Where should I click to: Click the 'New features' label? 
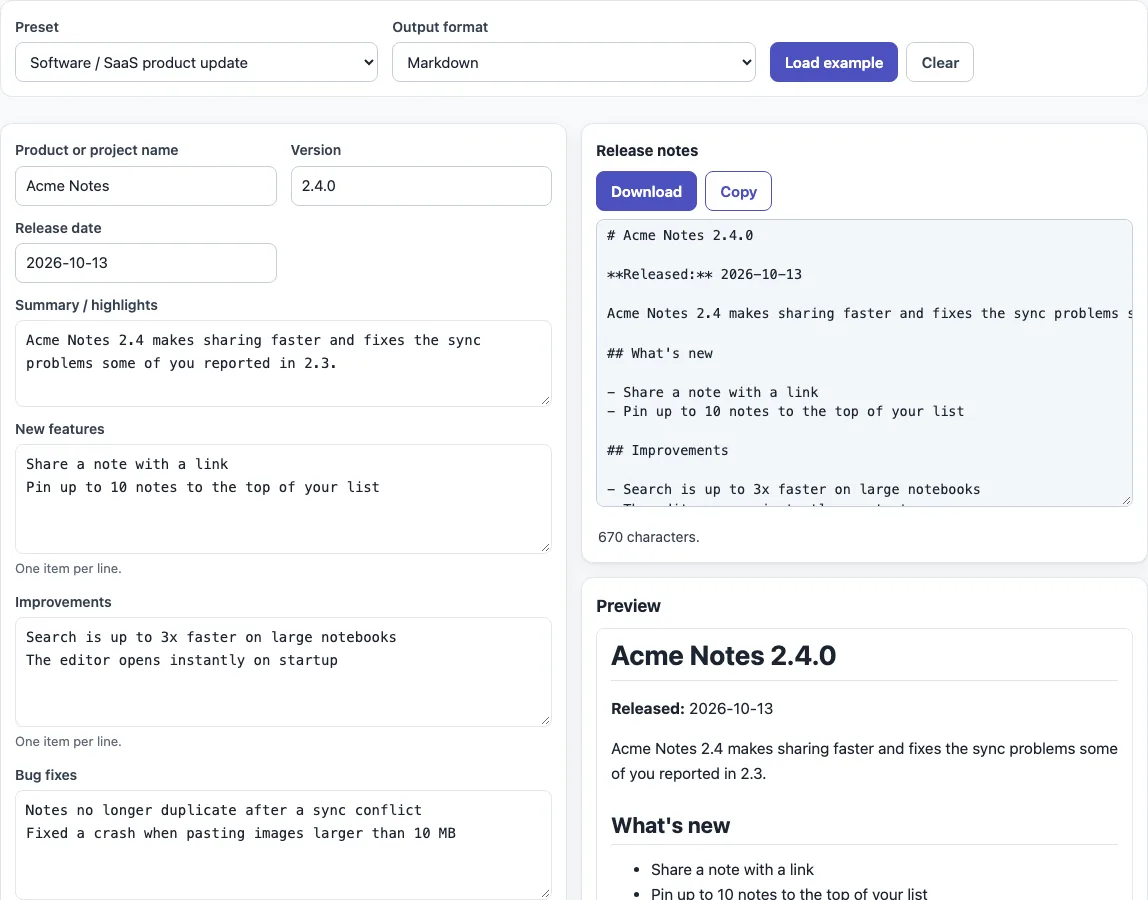pos(60,429)
